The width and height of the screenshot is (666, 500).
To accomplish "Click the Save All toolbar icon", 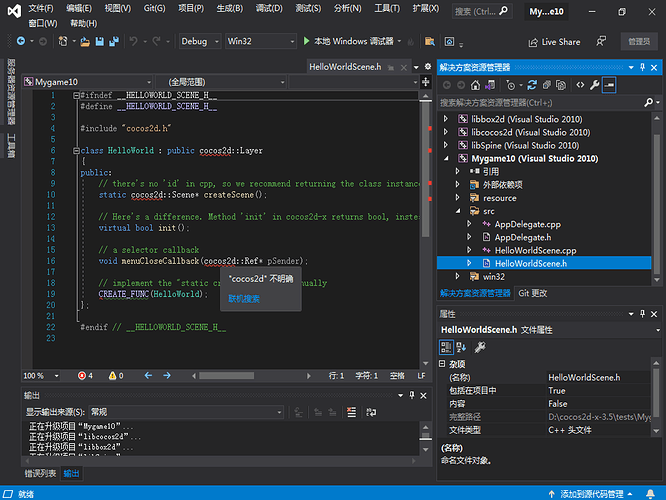I will 113,42.
